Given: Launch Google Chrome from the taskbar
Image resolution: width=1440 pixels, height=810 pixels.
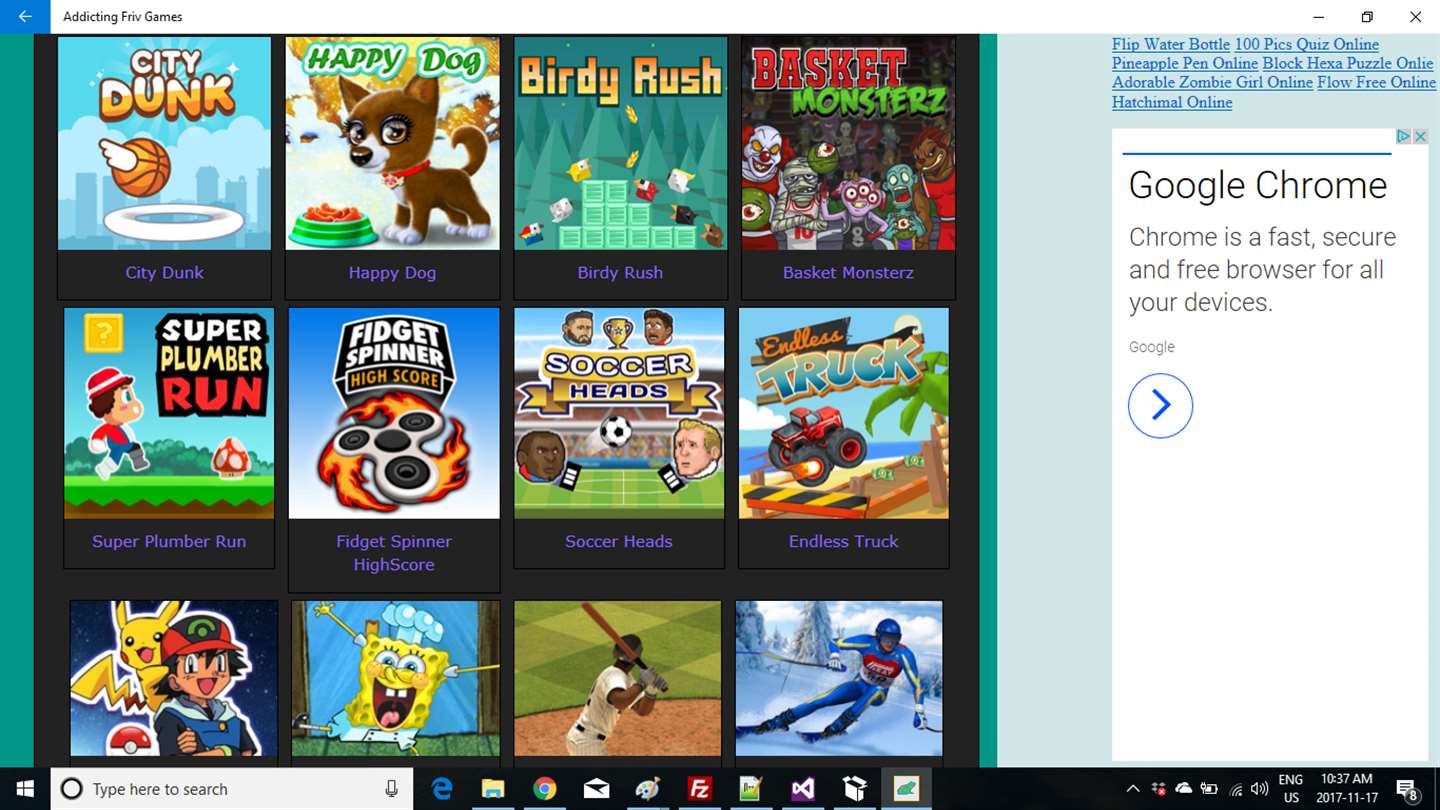Looking at the screenshot, I should [x=544, y=789].
